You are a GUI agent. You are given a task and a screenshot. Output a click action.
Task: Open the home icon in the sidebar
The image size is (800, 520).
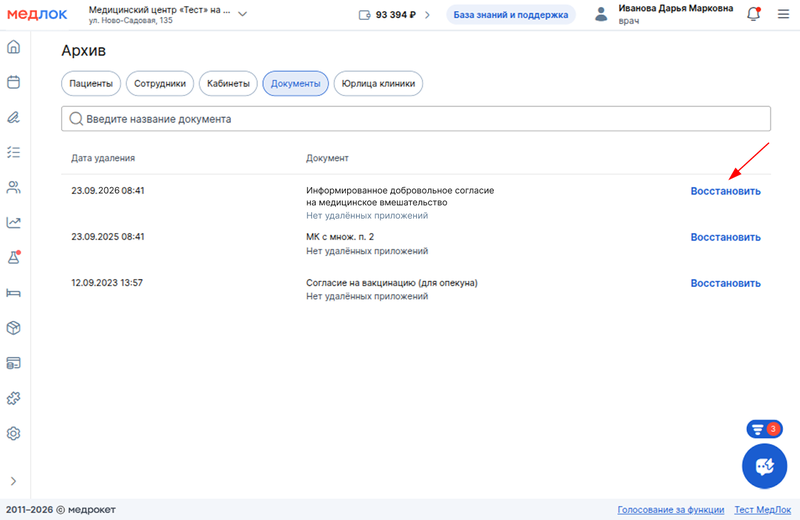pyautogui.click(x=14, y=47)
